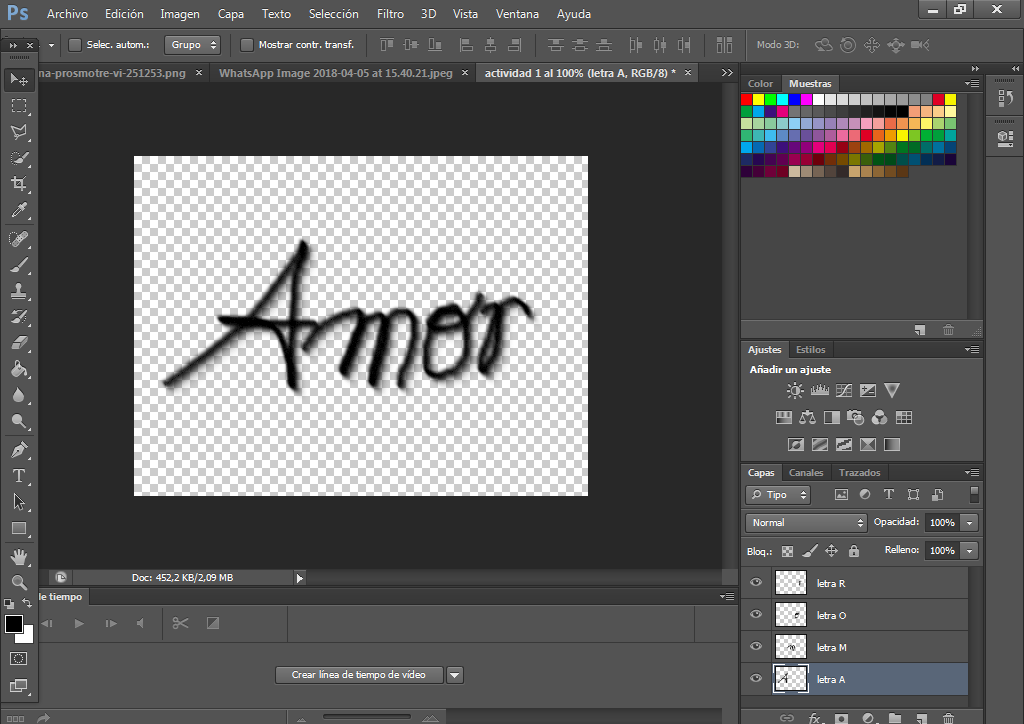The width and height of the screenshot is (1024, 724).
Task: Select the Pen tool
Action: pyautogui.click(x=19, y=450)
